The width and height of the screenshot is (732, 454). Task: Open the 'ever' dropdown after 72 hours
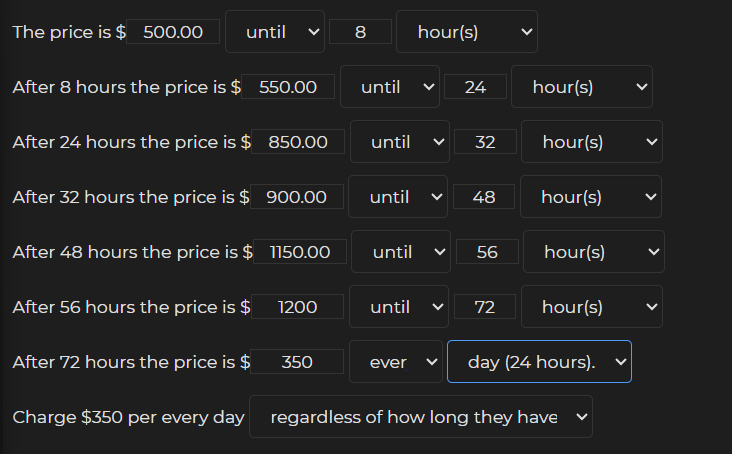396,362
